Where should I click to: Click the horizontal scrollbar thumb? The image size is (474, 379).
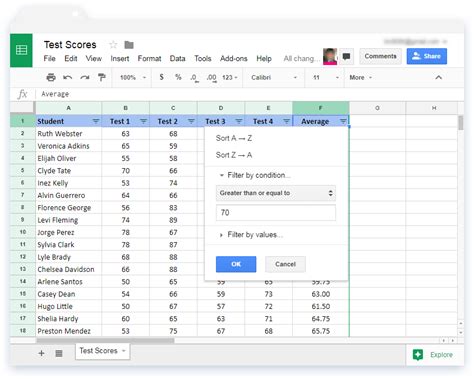(x=105, y=341)
